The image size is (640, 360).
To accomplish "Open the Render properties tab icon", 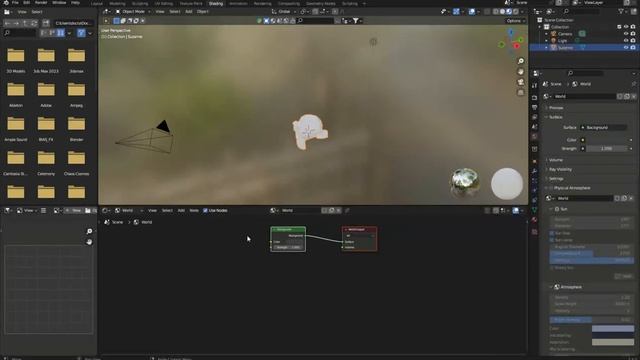I will (534, 98).
